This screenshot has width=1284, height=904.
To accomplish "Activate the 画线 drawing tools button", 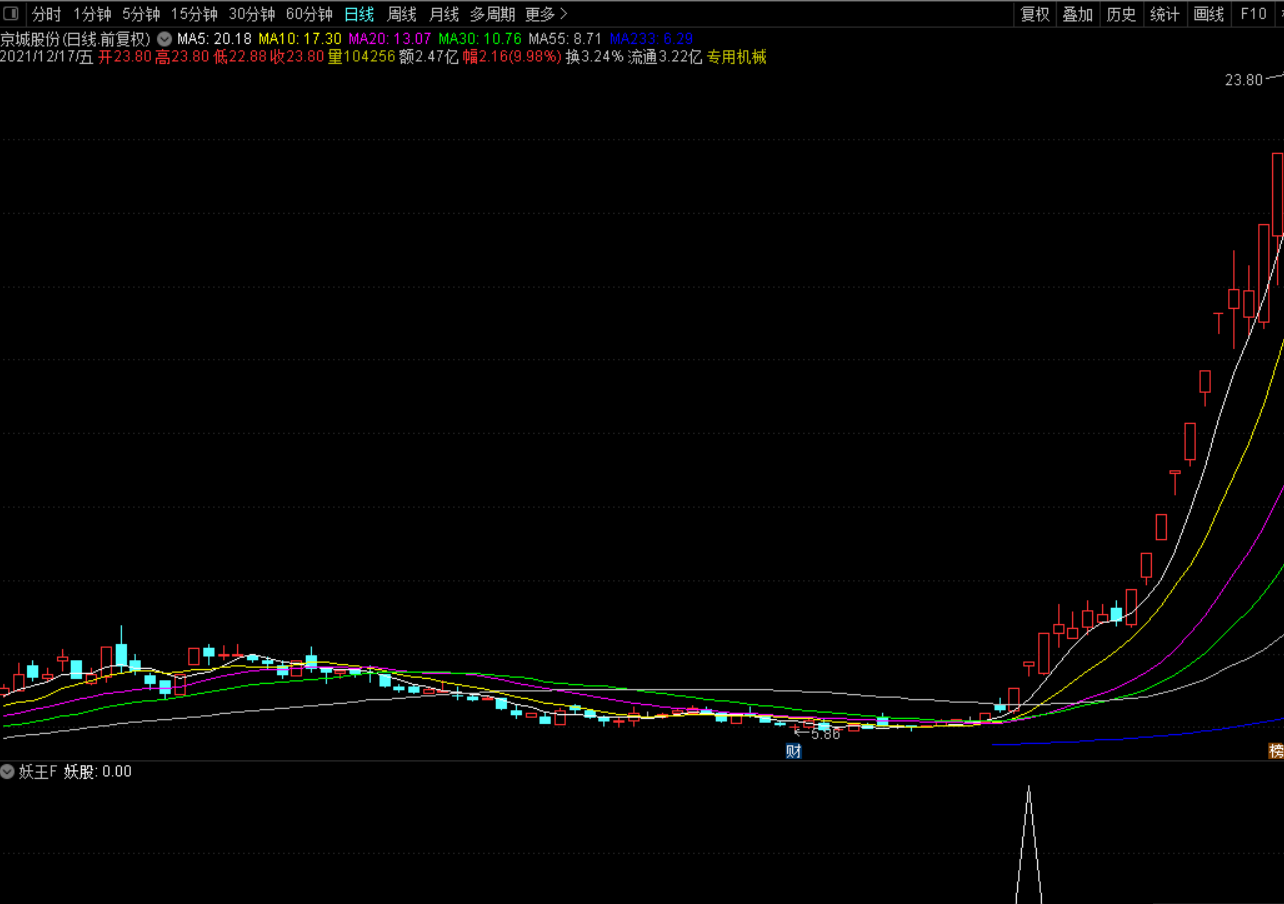I will point(1209,14).
